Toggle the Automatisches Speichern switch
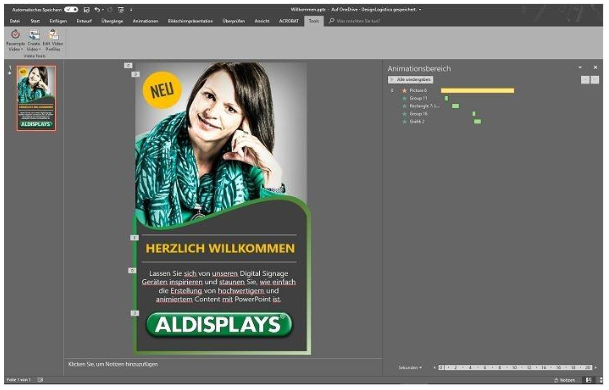This screenshot has width=609, height=390. tap(71, 9)
